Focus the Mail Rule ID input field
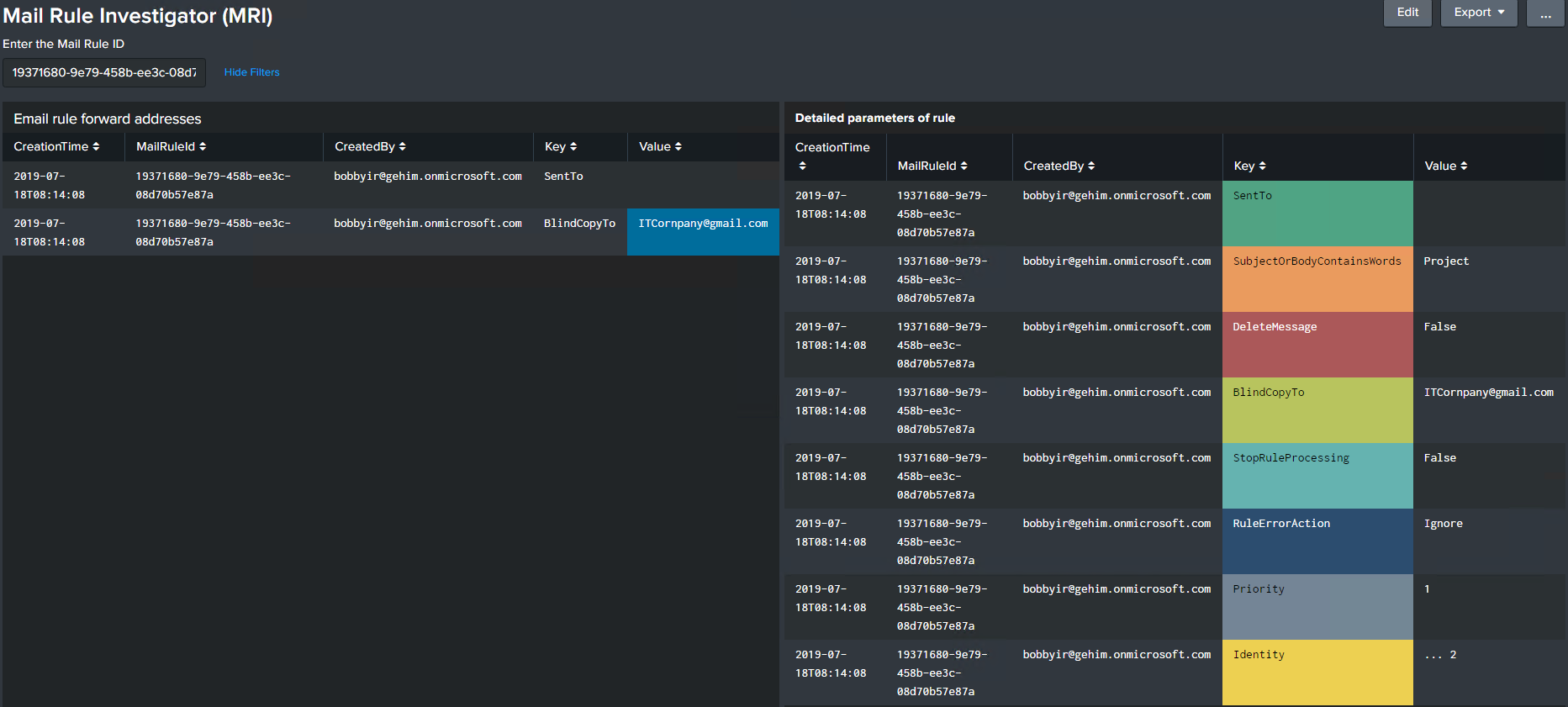 pos(104,72)
